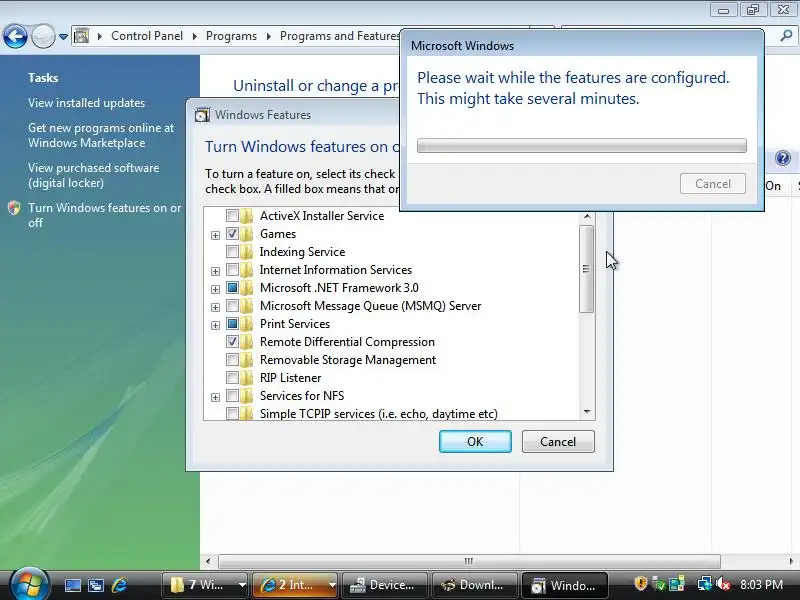Click the RIP Listener folder icon
This screenshot has height=600, width=800.
pos(247,378)
